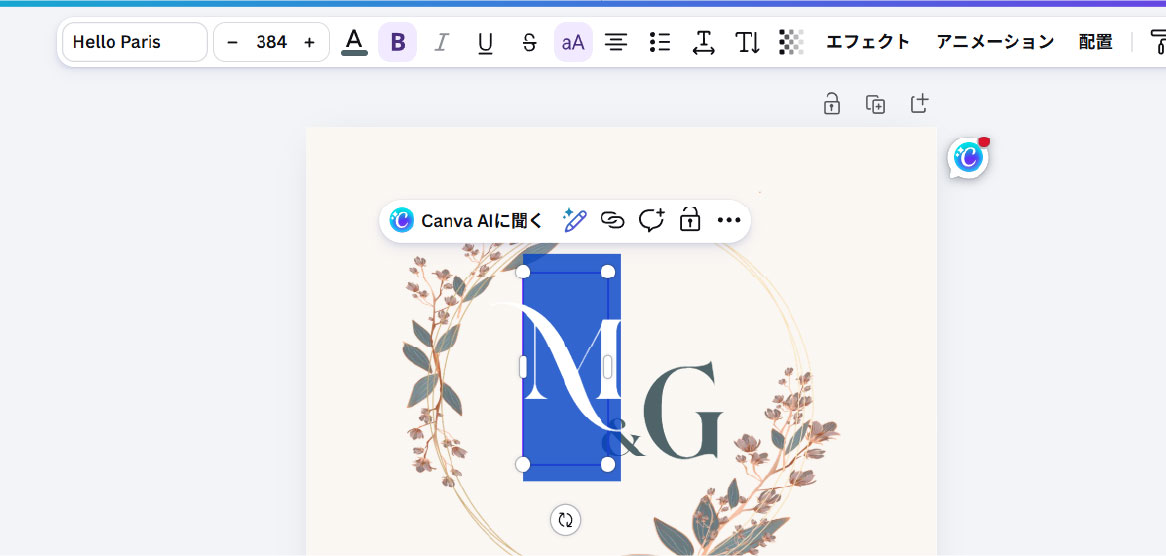The height and width of the screenshot is (556, 1166).
Task: Click the bottom-right corner handle of the selection
Action: [608, 465]
